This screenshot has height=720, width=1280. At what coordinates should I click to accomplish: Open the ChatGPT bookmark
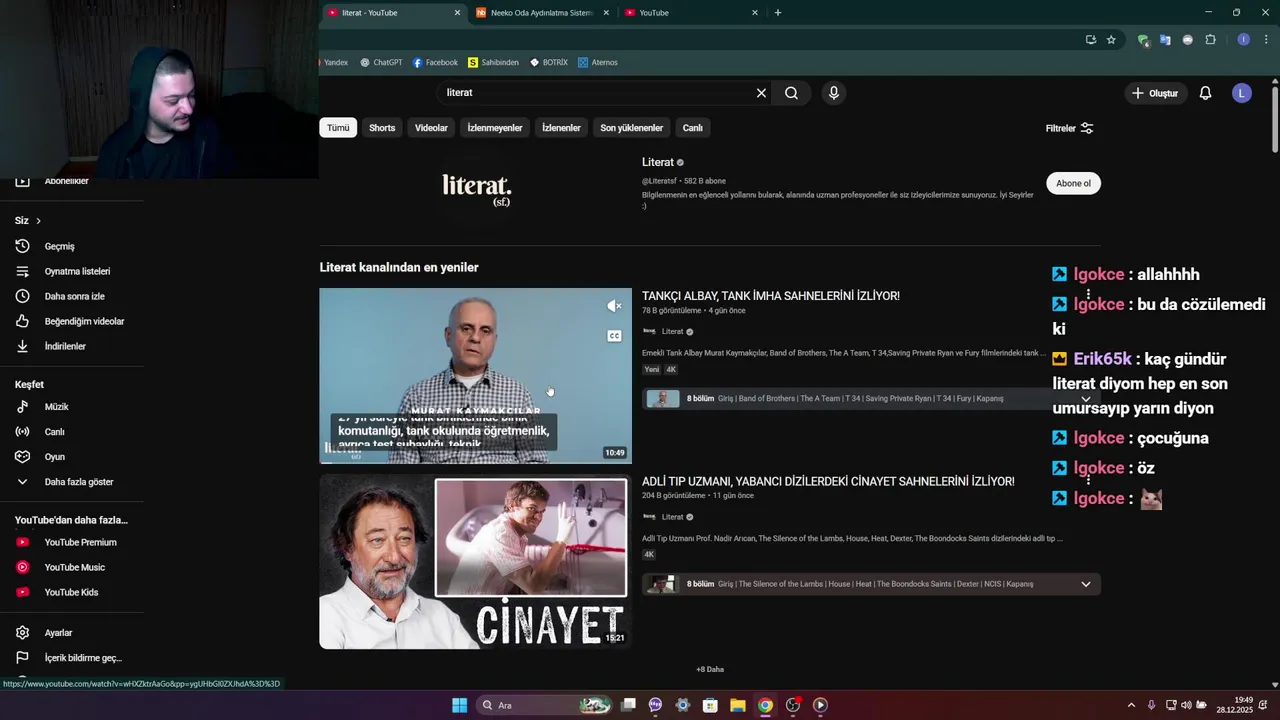point(381,62)
